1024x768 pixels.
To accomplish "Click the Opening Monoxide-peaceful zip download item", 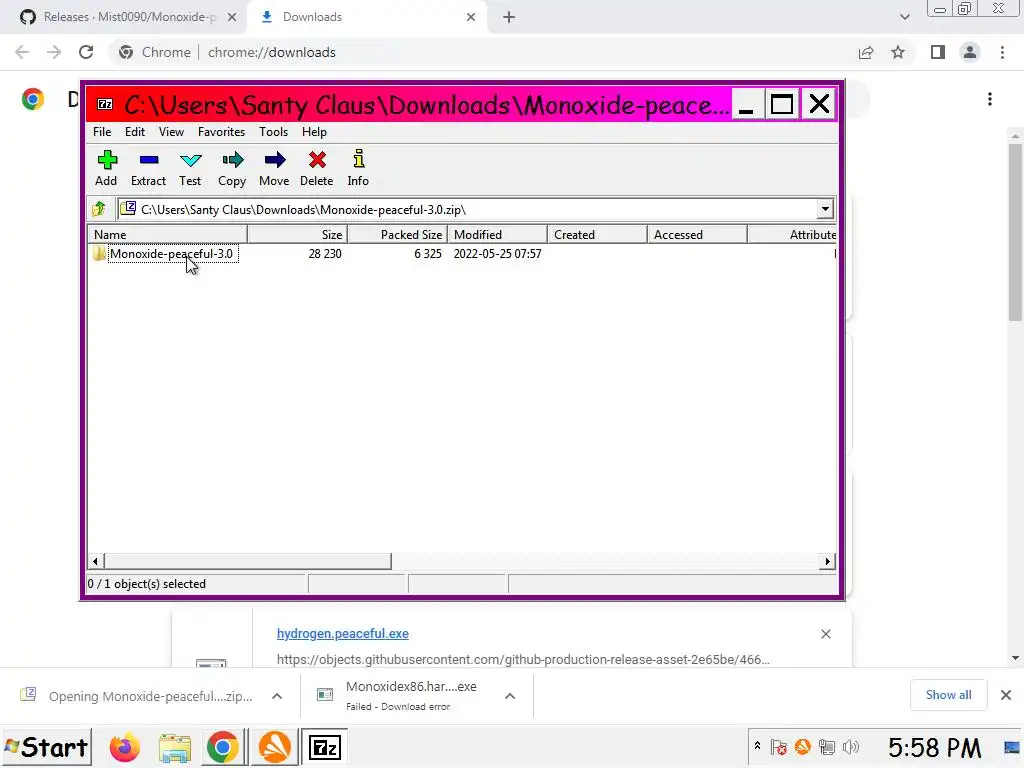I will click(137, 696).
